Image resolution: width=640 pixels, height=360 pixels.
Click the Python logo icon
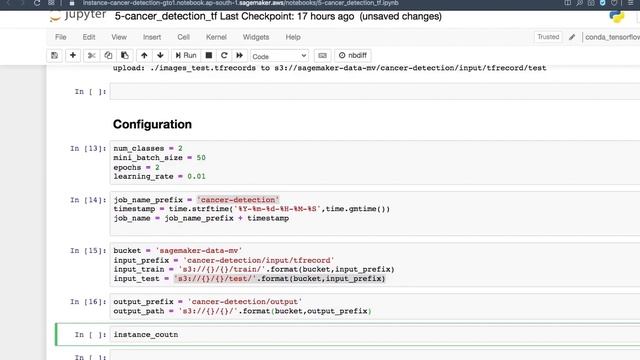coord(616,16)
